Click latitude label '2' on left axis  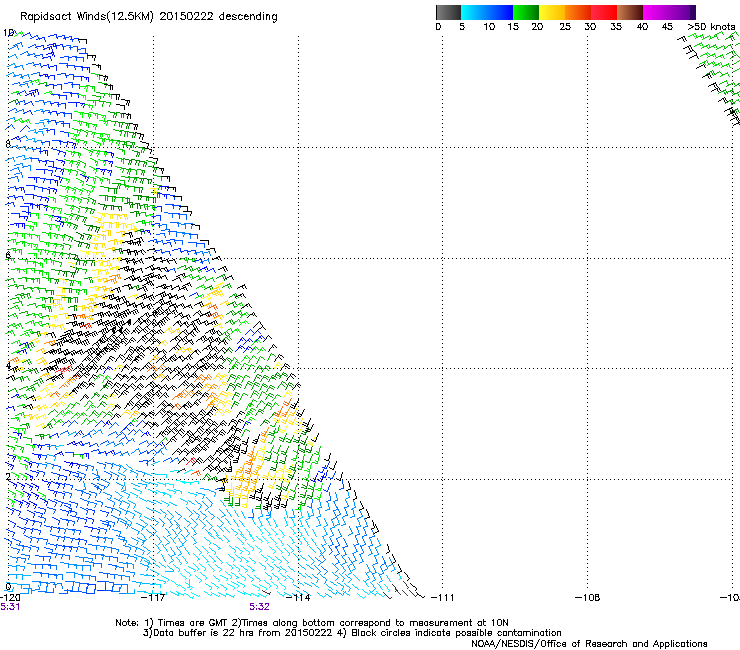(x=8, y=476)
